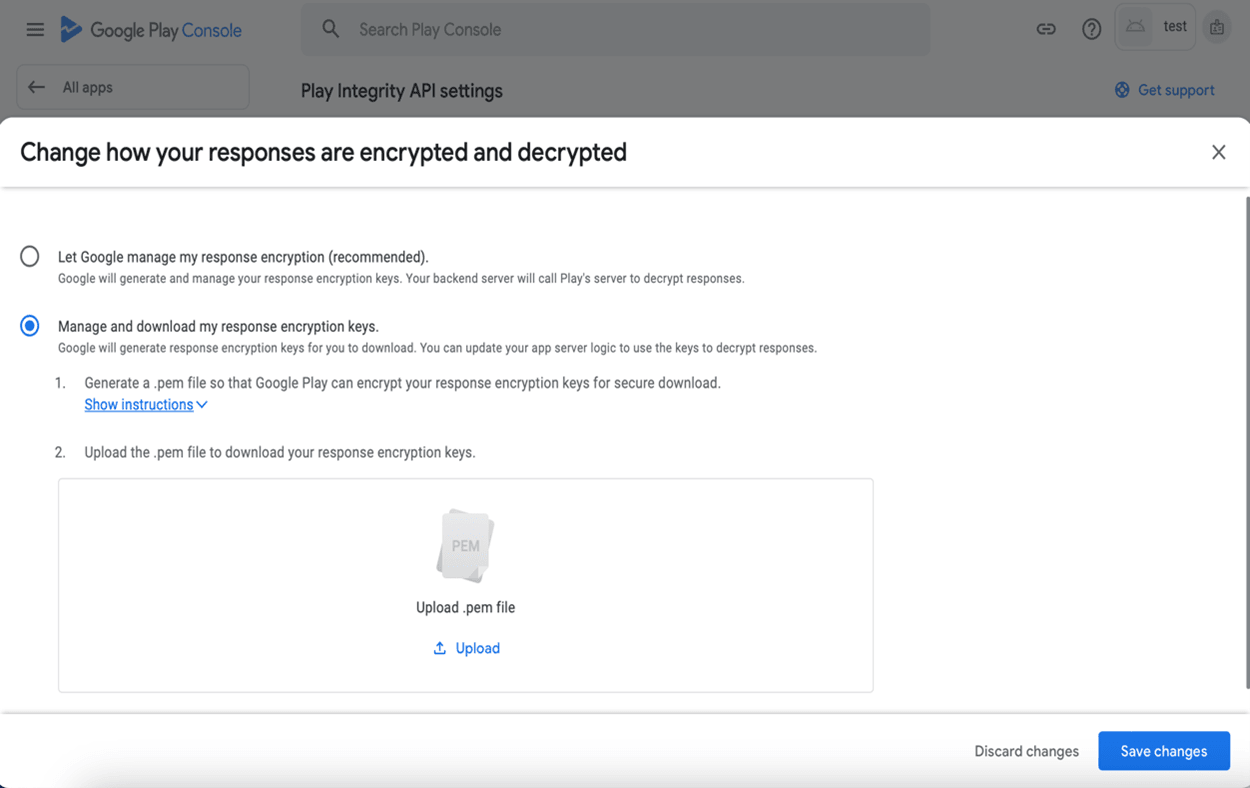1250x788 pixels.
Task: Click chevron next to Show instructions
Action: click(202, 405)
